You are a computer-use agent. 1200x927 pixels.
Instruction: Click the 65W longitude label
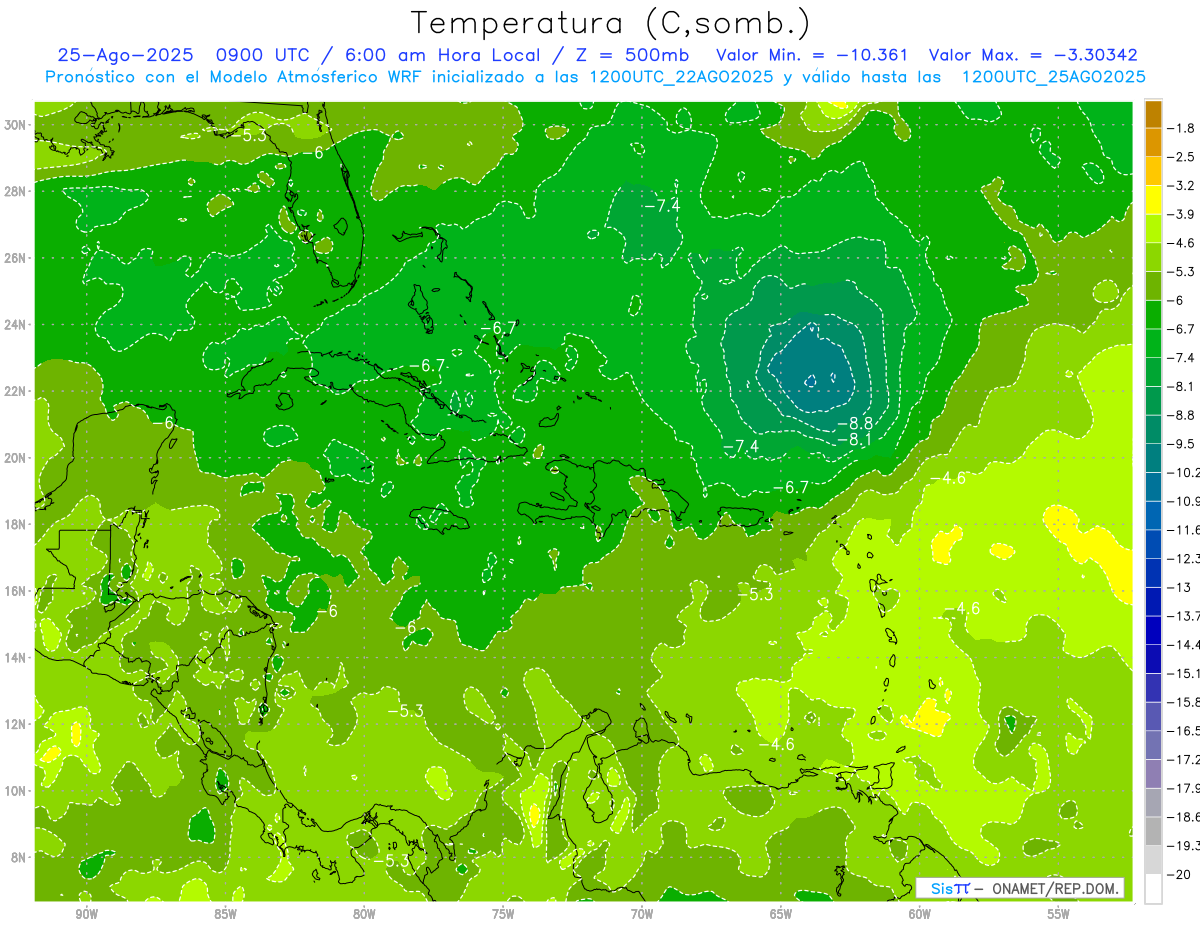click(x=781, y=914)
